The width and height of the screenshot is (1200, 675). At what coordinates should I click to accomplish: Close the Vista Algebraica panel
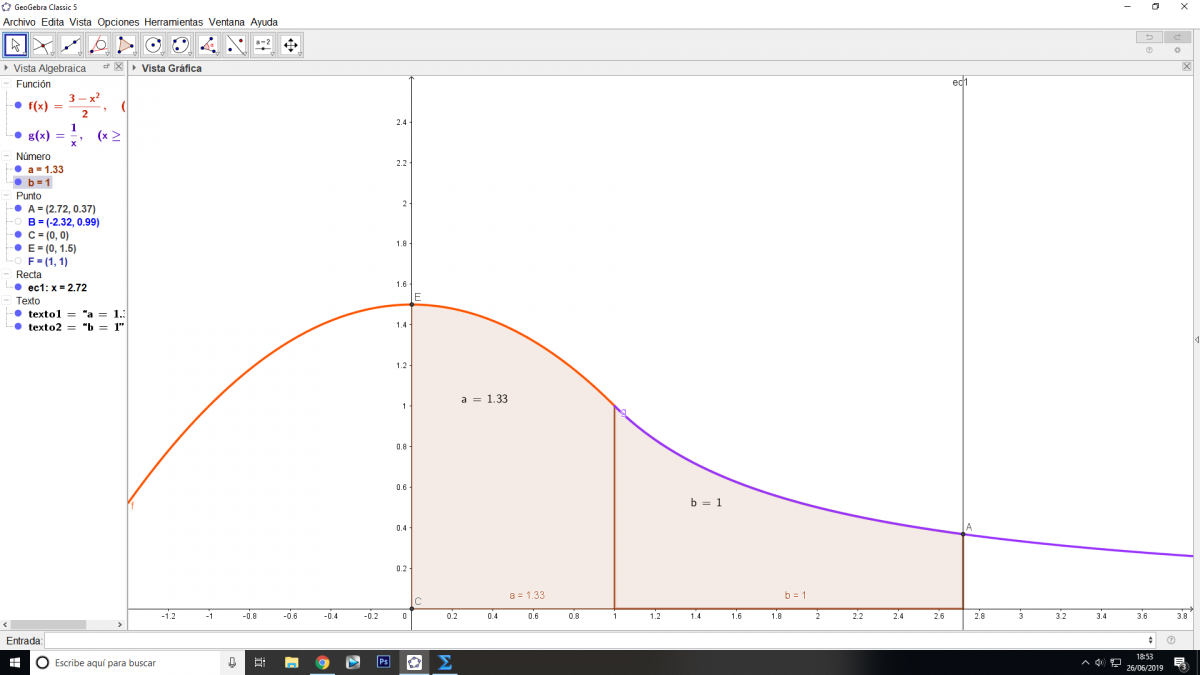pyautogui.click(x=119, y=67)
